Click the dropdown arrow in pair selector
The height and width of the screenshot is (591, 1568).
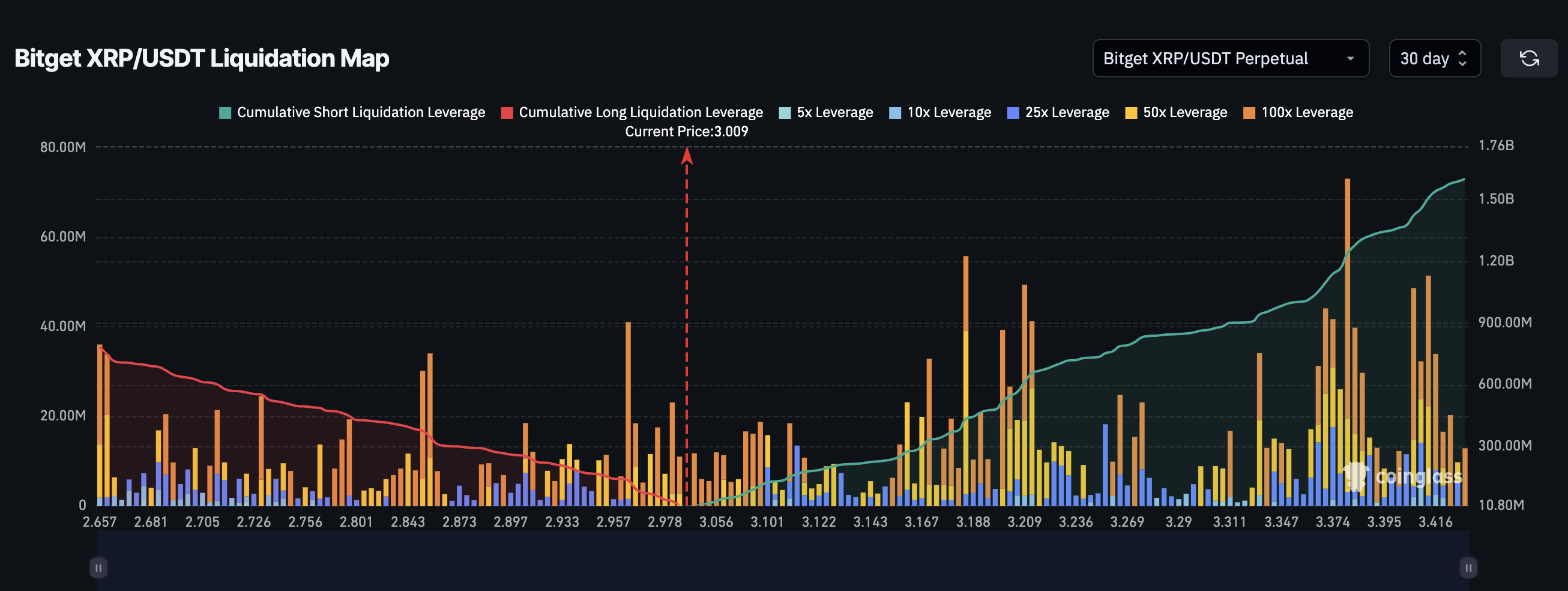1350,58
